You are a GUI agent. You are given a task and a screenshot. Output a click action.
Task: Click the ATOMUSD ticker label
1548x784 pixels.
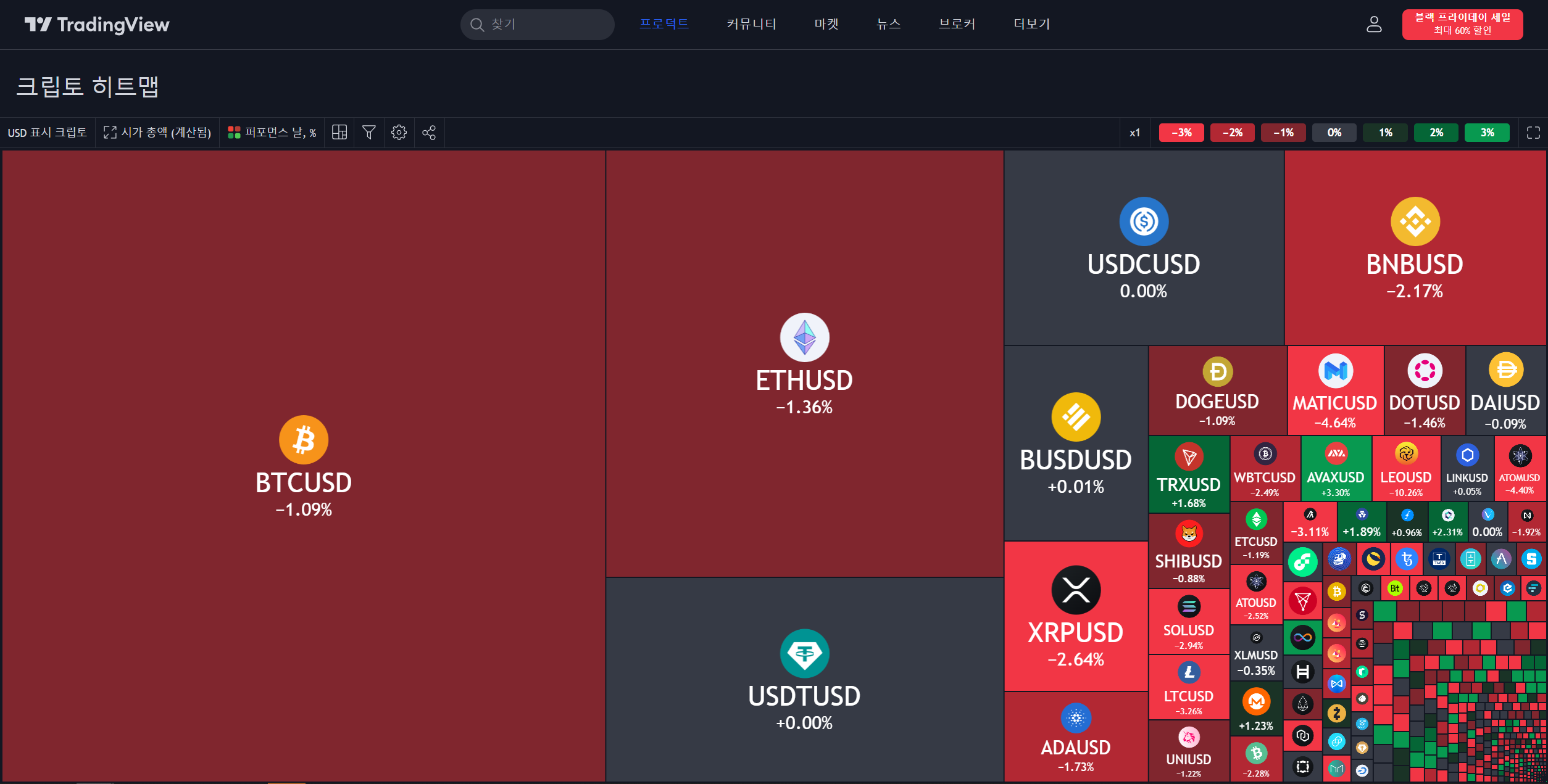[x=1520, y=478]
